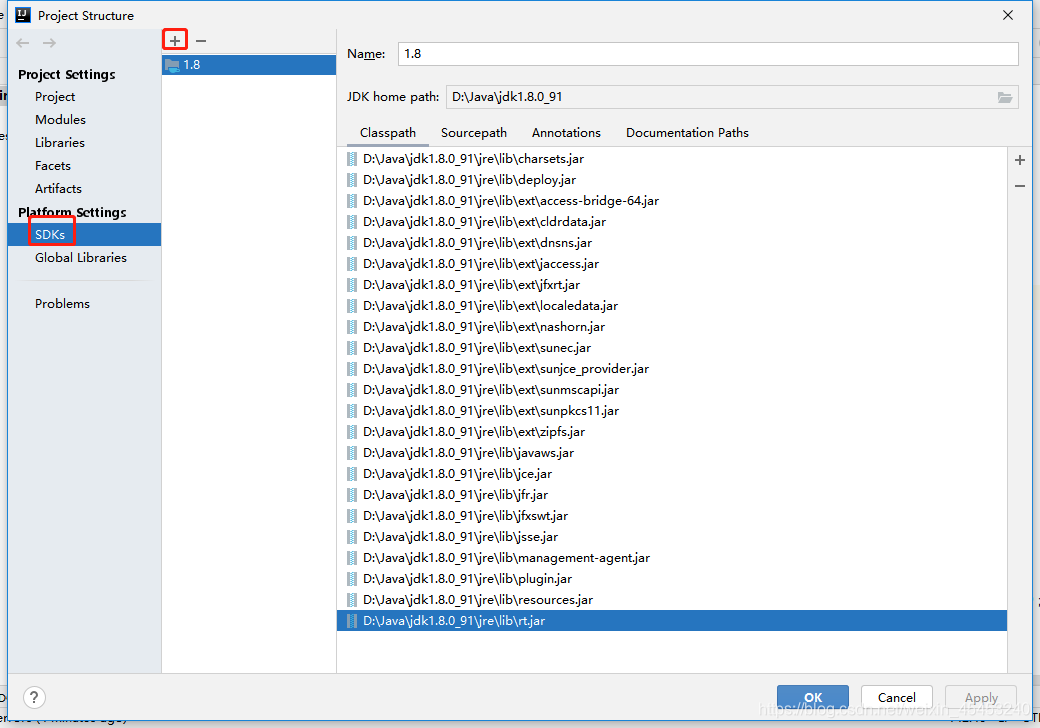The image size is (1040, 728).
Task: Click the SDK Name input field
Action: pyautogui.click(x=708, y=54)
